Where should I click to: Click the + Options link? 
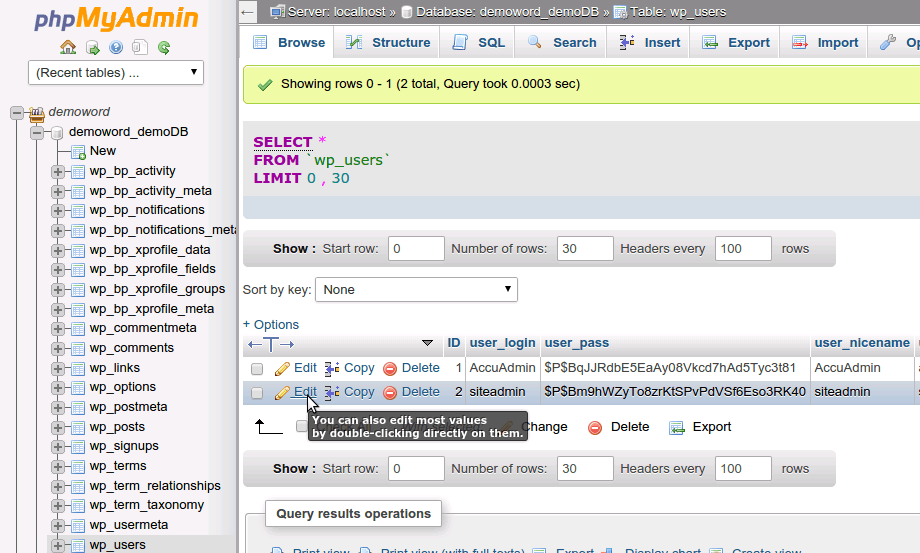click(x=271, y=324)
